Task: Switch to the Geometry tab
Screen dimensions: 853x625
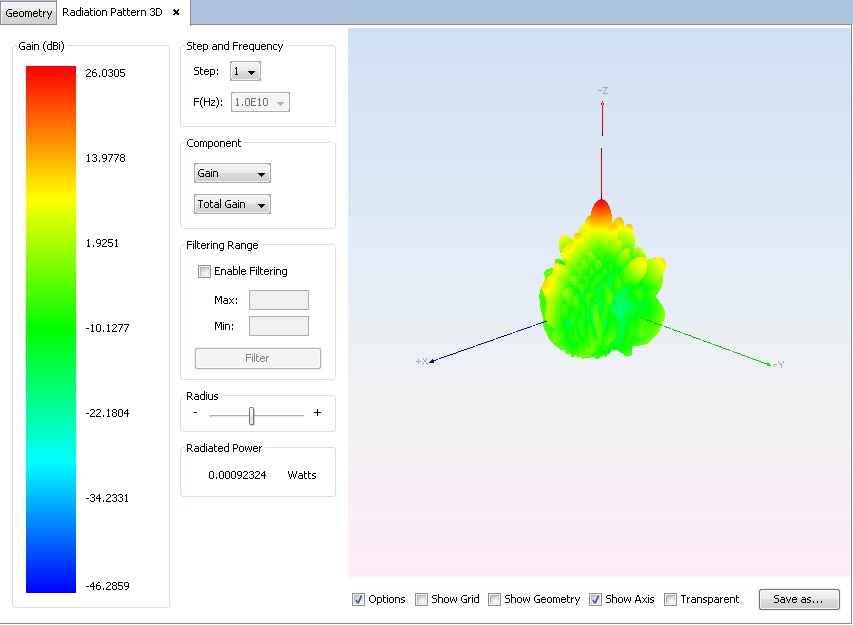Action: (28, 13)
